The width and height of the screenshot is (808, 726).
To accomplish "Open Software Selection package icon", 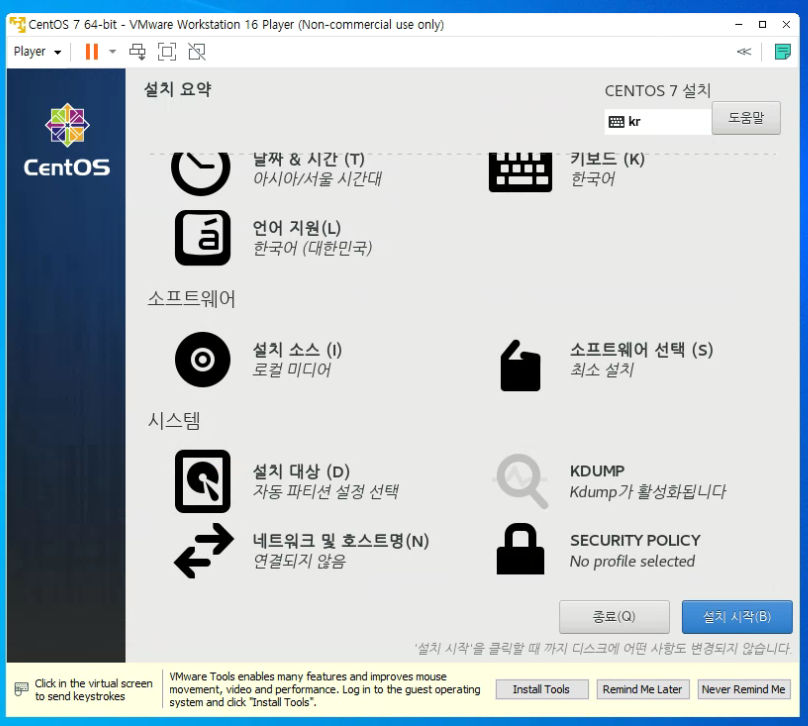I will click(x=520, y=365).
